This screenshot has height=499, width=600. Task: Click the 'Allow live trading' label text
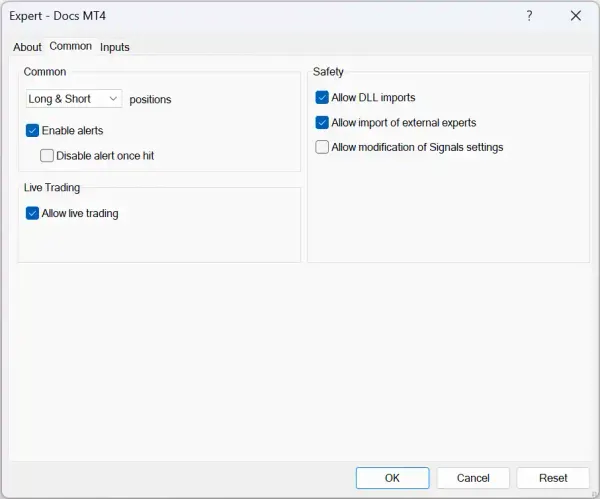[80, 213]
